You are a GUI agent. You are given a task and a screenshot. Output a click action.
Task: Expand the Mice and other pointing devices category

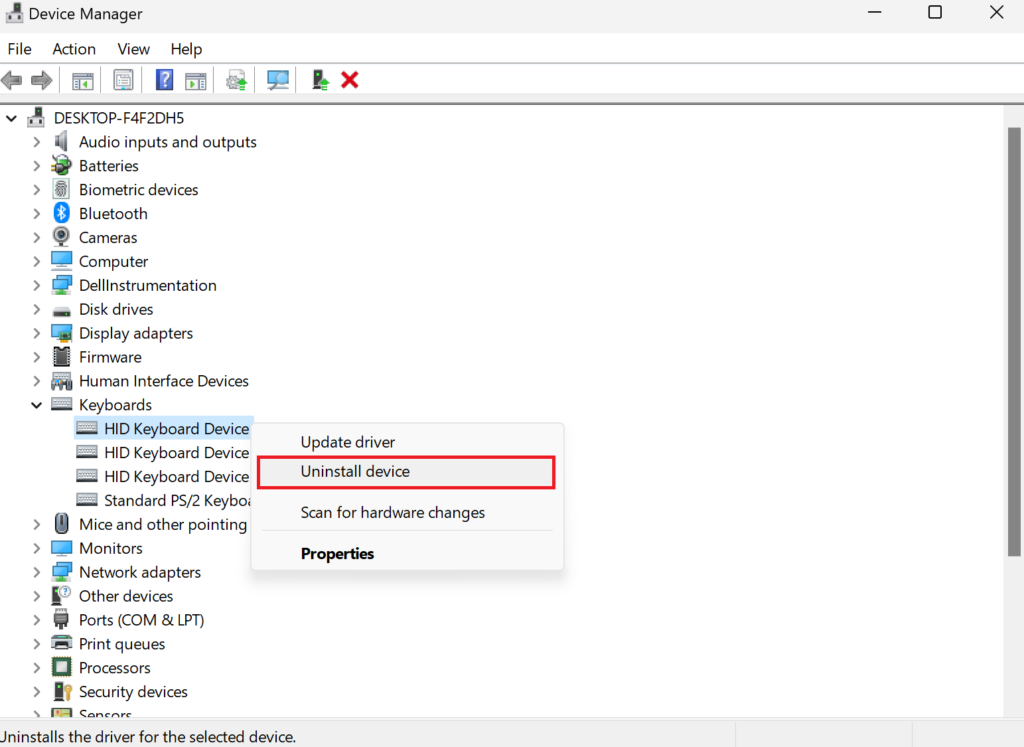37,524
